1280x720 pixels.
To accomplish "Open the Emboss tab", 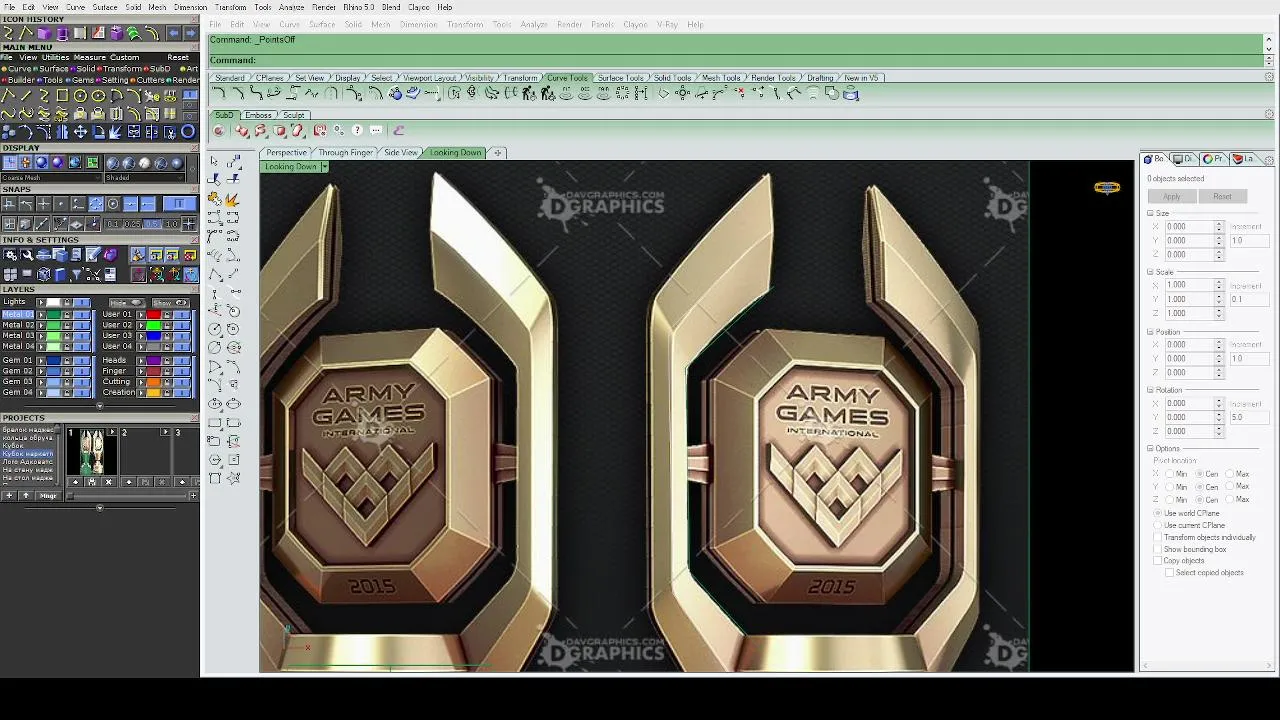I will point(258,115).
